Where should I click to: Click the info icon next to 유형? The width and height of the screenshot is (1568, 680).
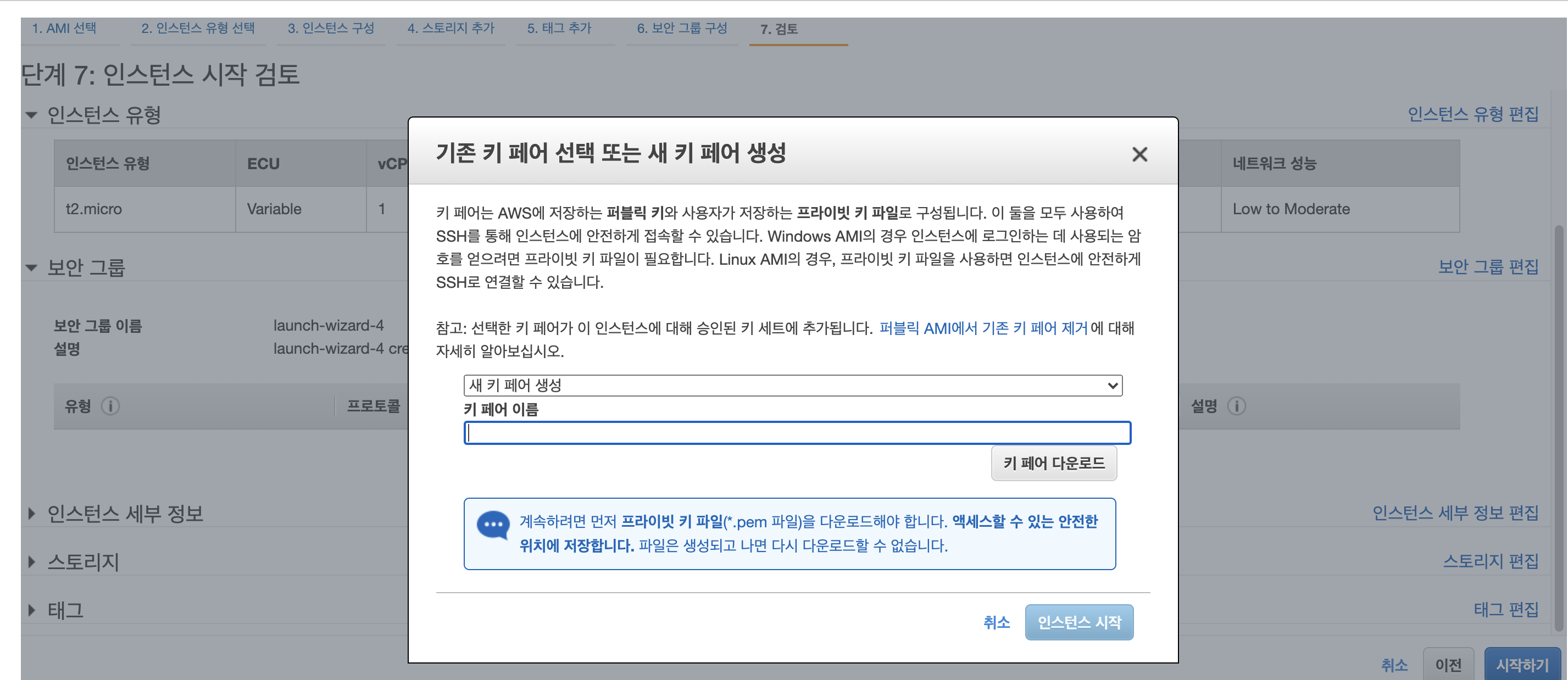(110, 406)
